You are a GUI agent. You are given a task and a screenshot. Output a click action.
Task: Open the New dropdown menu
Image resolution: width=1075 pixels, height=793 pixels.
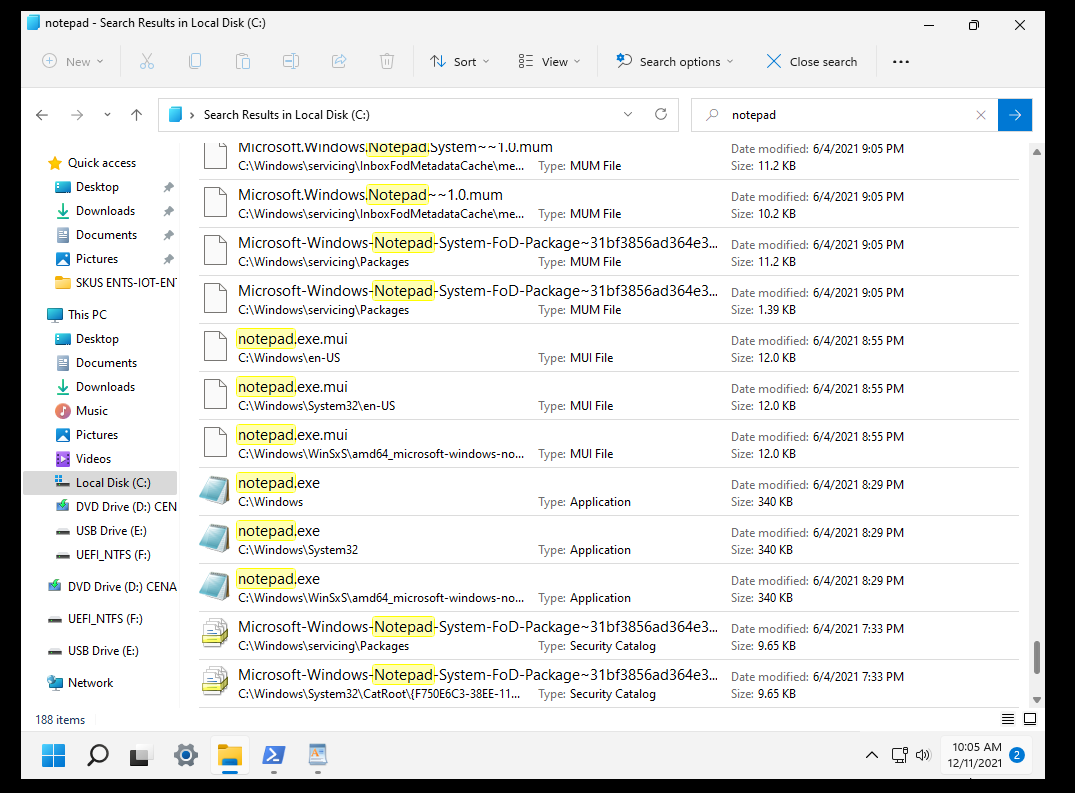coord(73,62)
